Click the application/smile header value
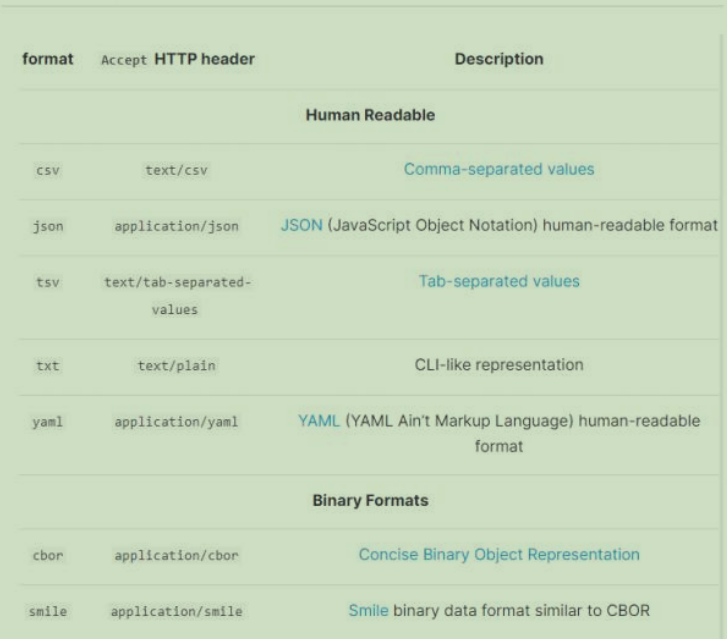 point(176,611)
